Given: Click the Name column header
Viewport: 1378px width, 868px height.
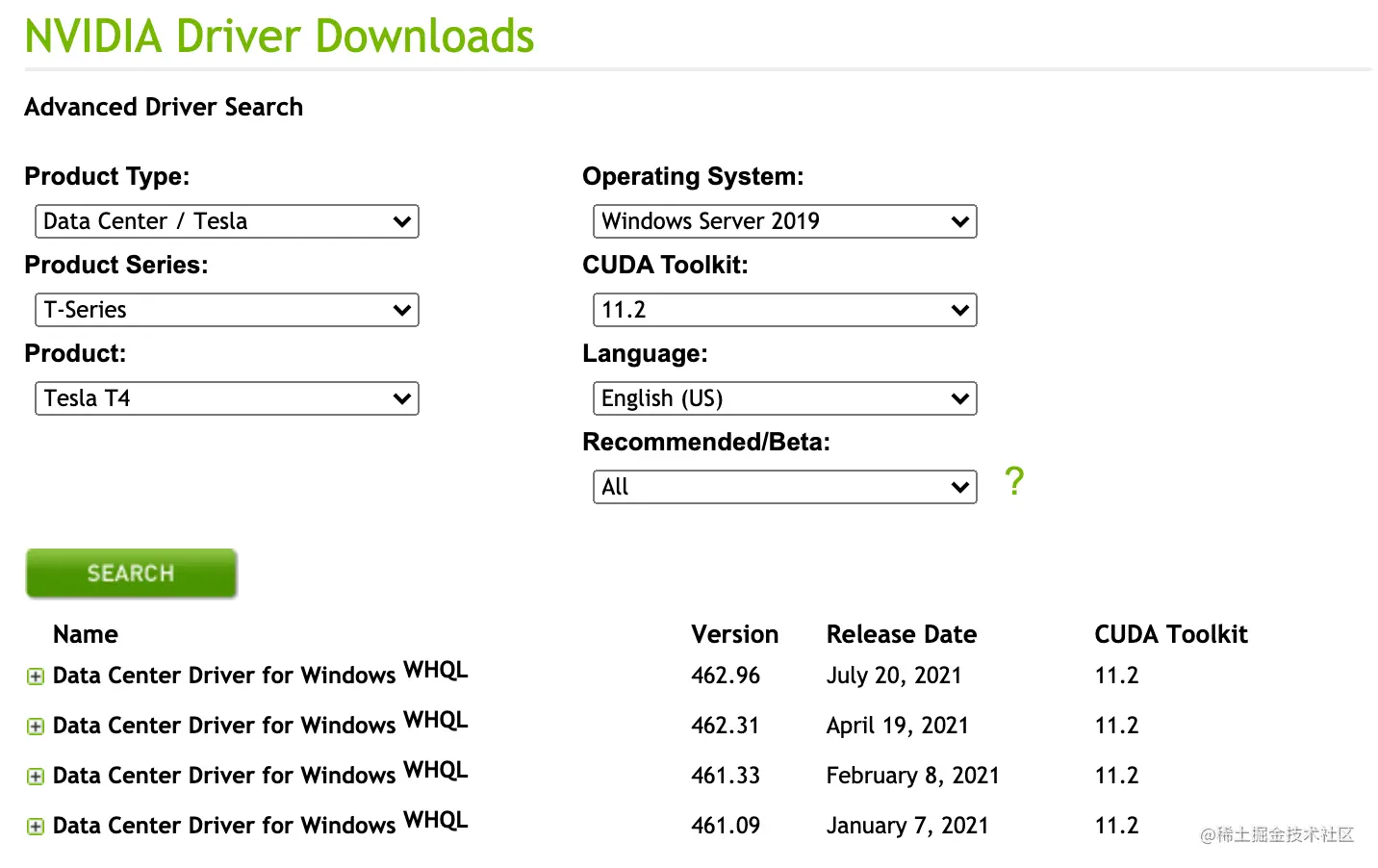Looking at the screenshot, I should pos(86,634).
